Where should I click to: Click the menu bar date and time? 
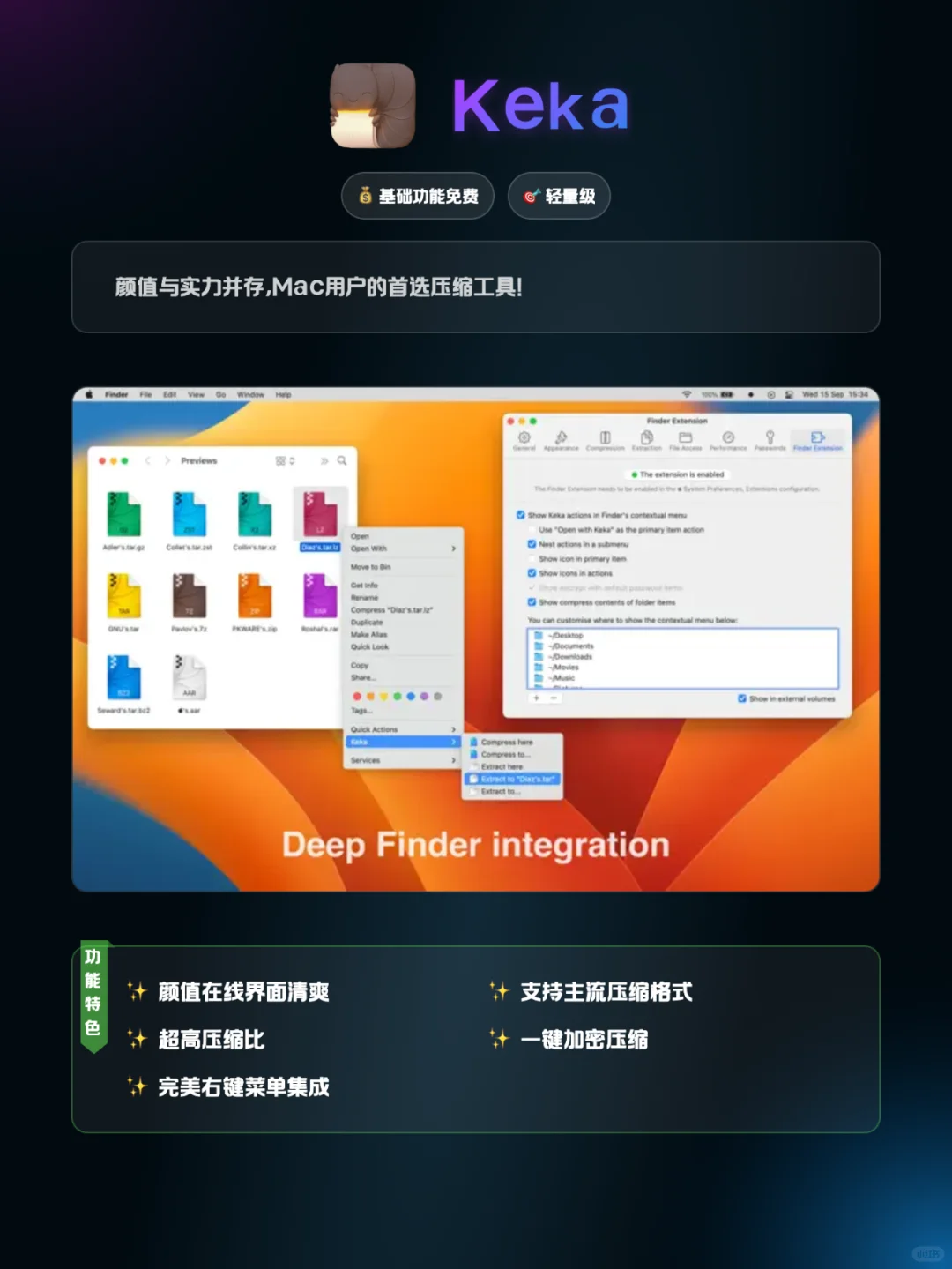point(835,394)
